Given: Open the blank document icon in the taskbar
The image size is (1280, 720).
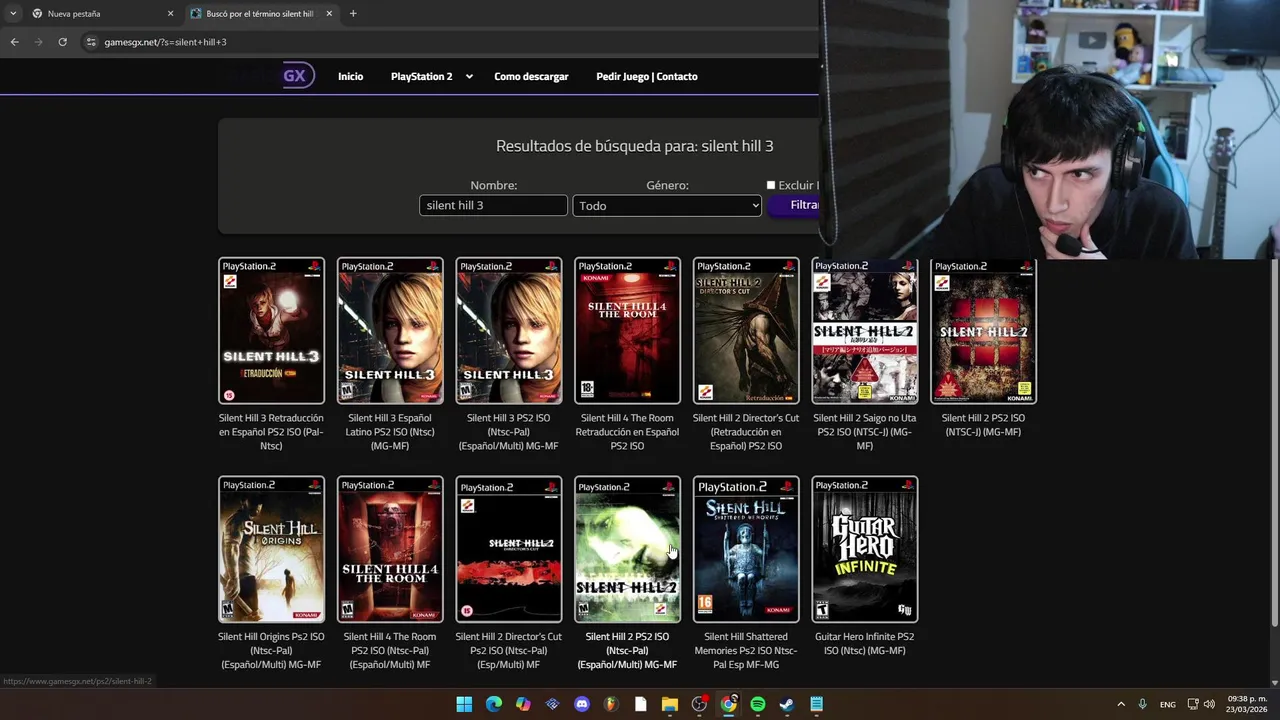Looking at the screenshot, I should (641, 704).
